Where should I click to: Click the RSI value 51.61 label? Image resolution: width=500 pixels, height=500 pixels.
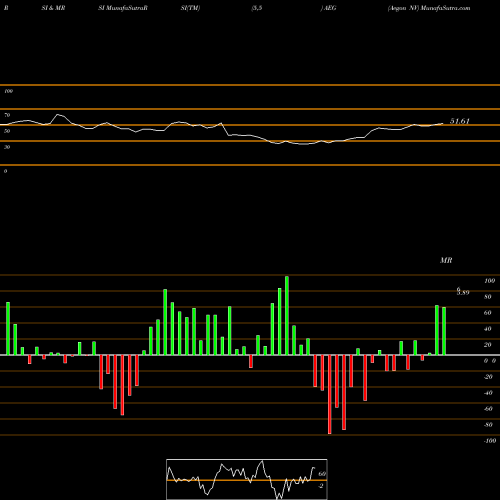tap(460, 121)
